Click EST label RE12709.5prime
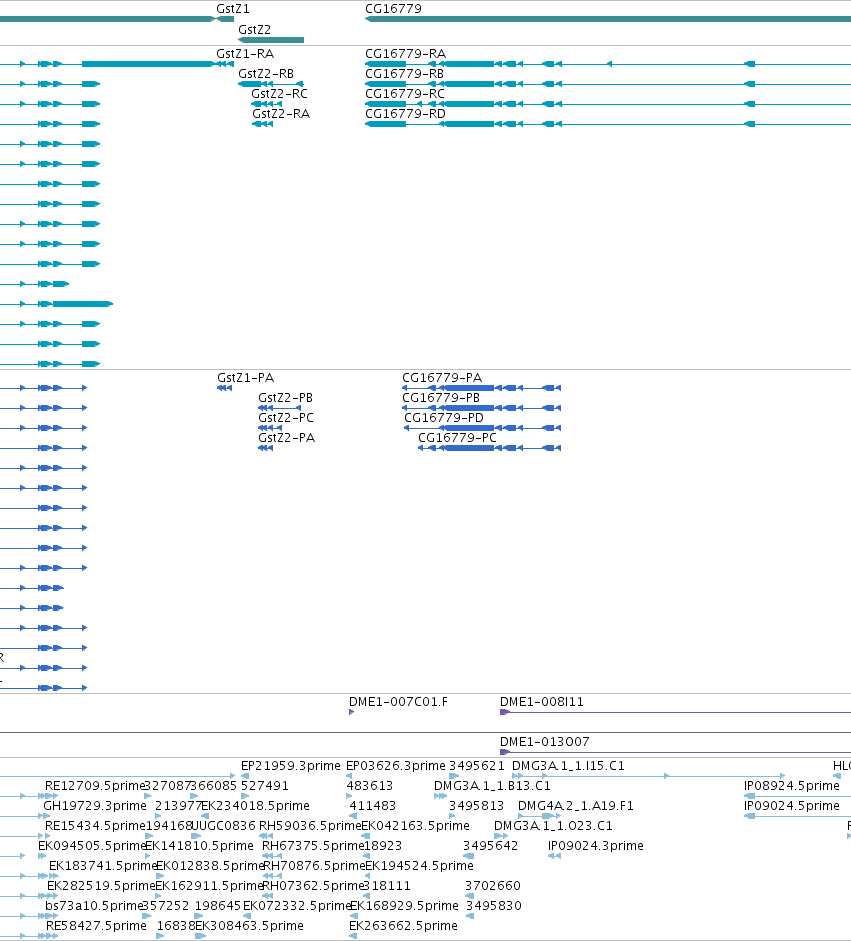The width and height of the screenshot is (851, 941). (95, 786)
